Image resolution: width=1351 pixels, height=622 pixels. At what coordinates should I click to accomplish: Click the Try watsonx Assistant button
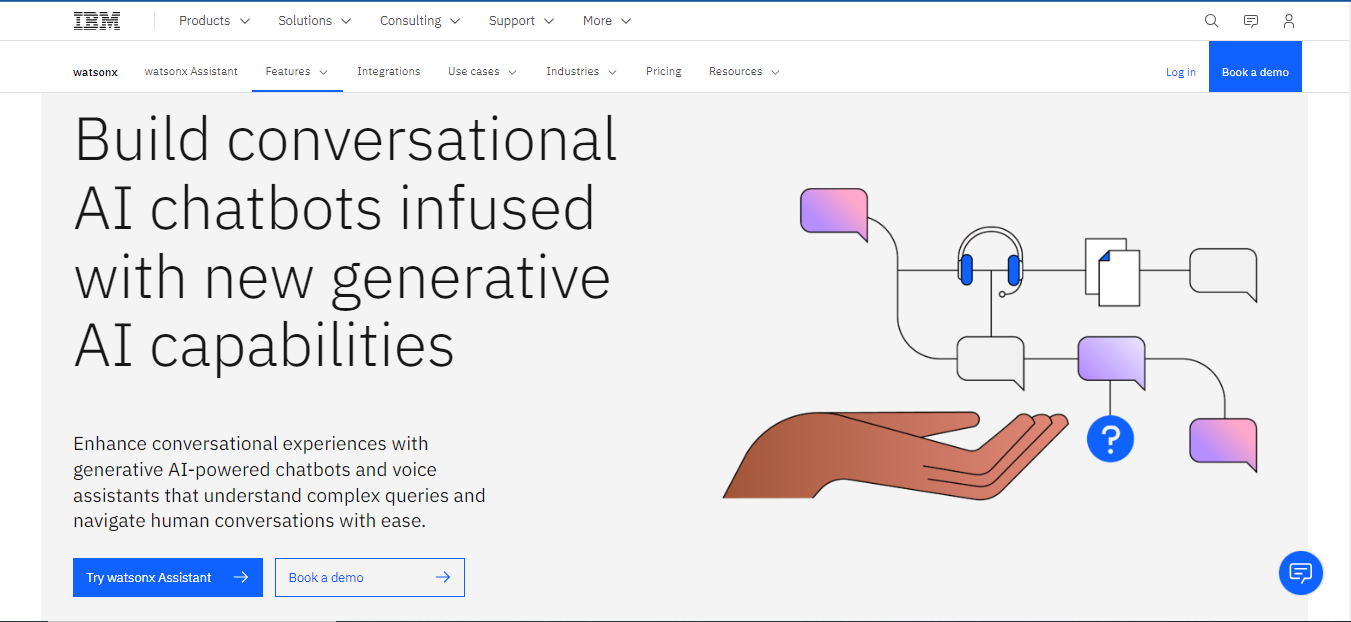167,577
